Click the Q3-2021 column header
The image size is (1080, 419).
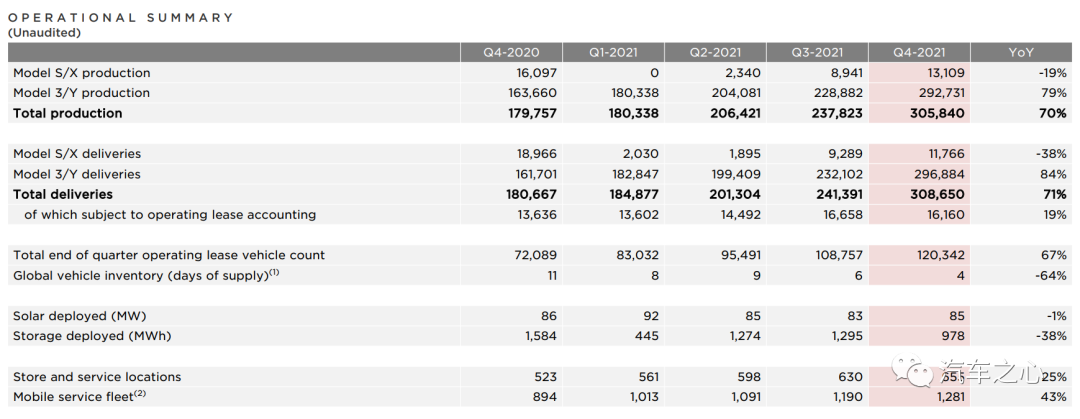click(x=817, y=52)
